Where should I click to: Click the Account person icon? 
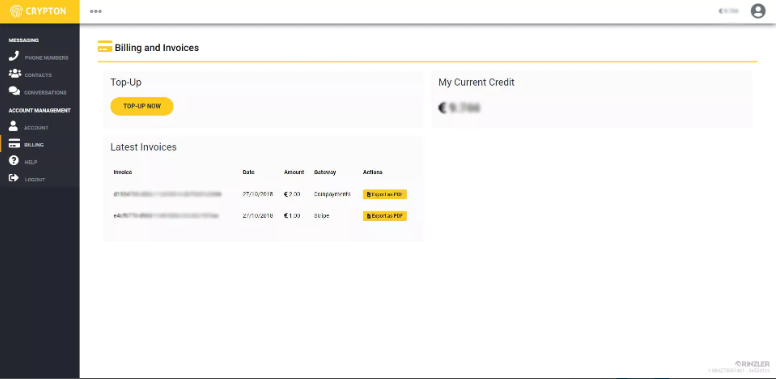[13, 126]
